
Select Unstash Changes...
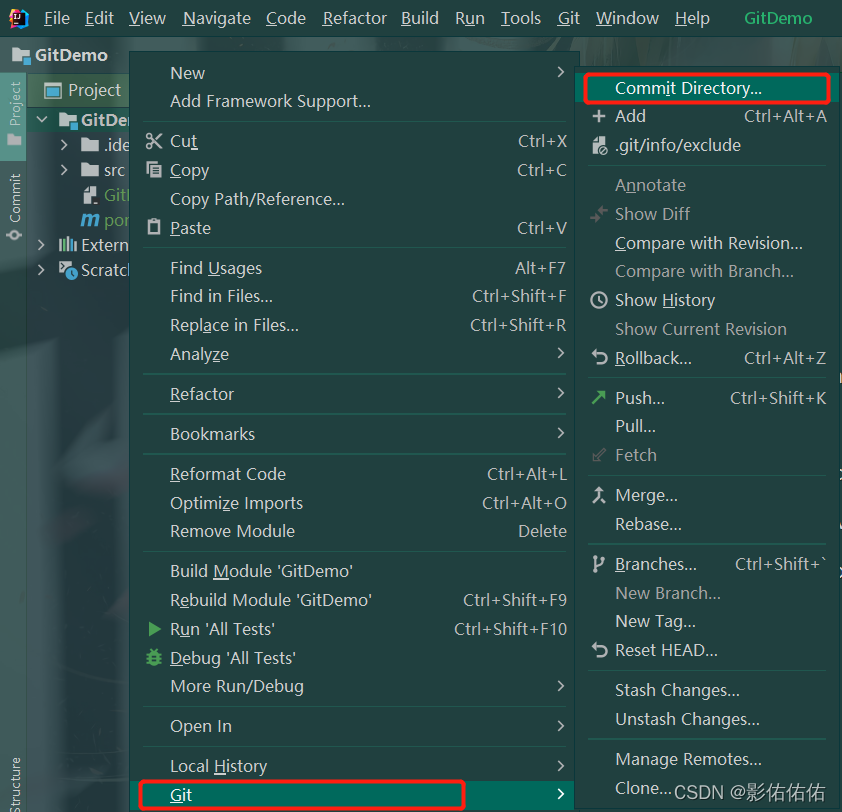pos(707,719)
